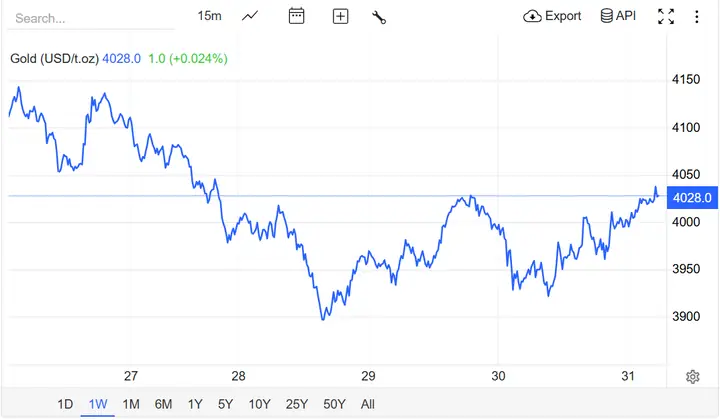Viewport: 720px width, 420px height.
Task: Click the Gold (USD/t.oz) series label
Action: [55, 59]
